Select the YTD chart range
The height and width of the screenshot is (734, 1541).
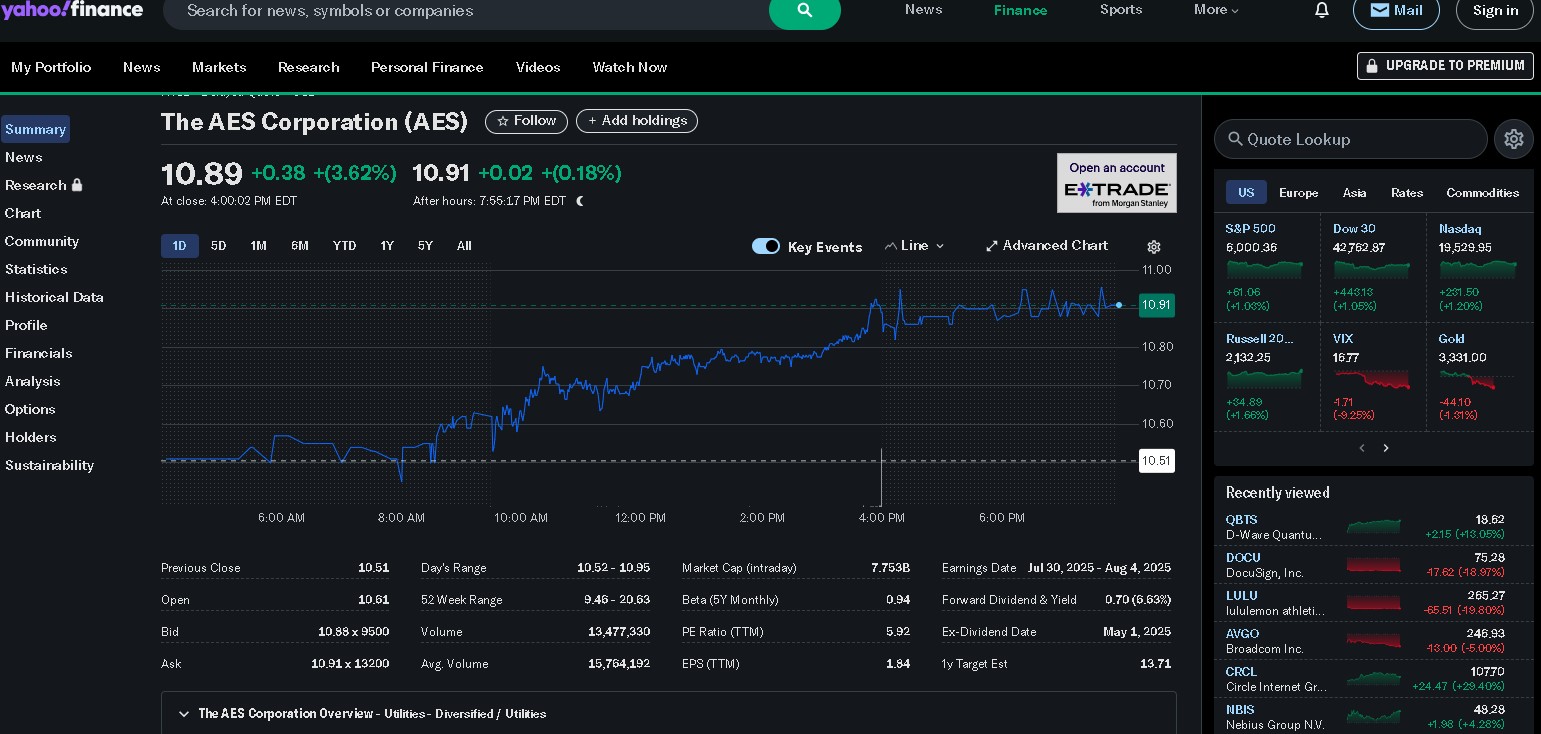(x=345, y=246)
